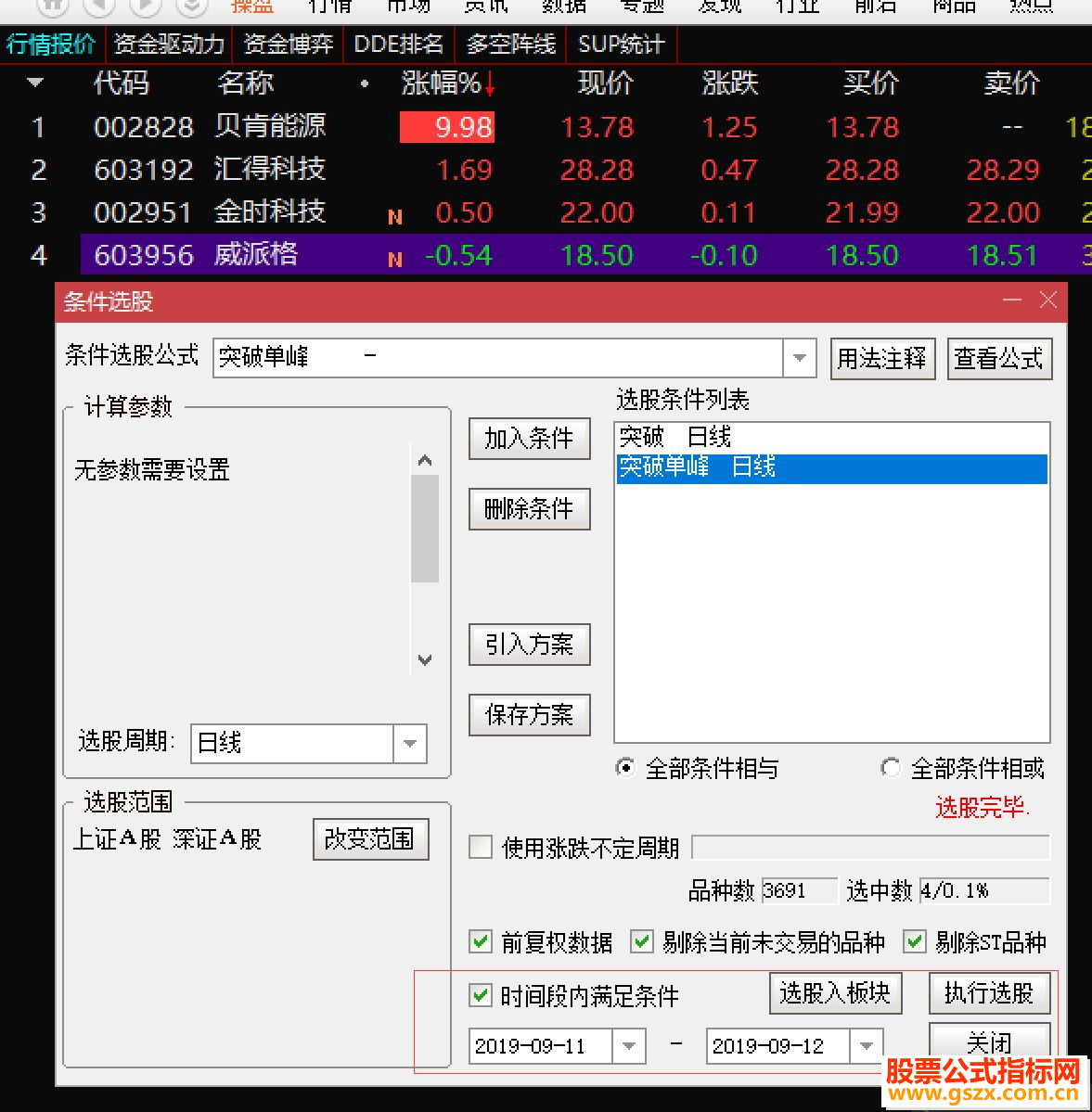Click the 名称 column header
Image resolution: width=1092 pixels, height=1112 pixels.
[246, 83]
